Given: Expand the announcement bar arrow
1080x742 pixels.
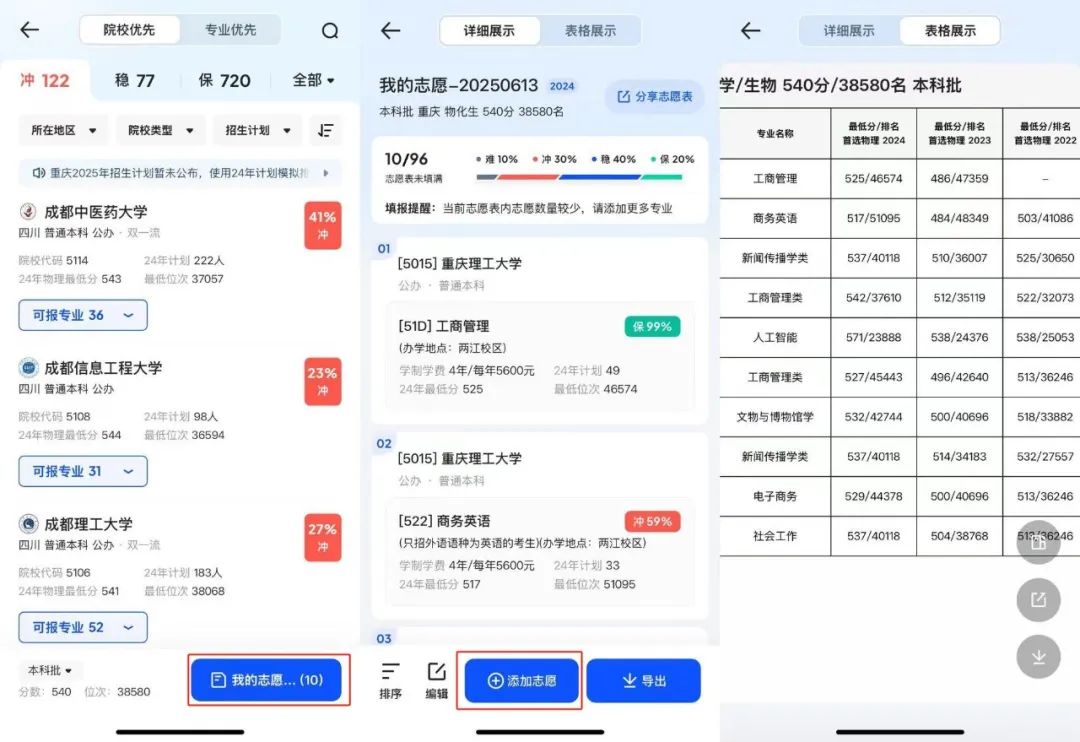Looking at the screenshot, I should 326,173.
